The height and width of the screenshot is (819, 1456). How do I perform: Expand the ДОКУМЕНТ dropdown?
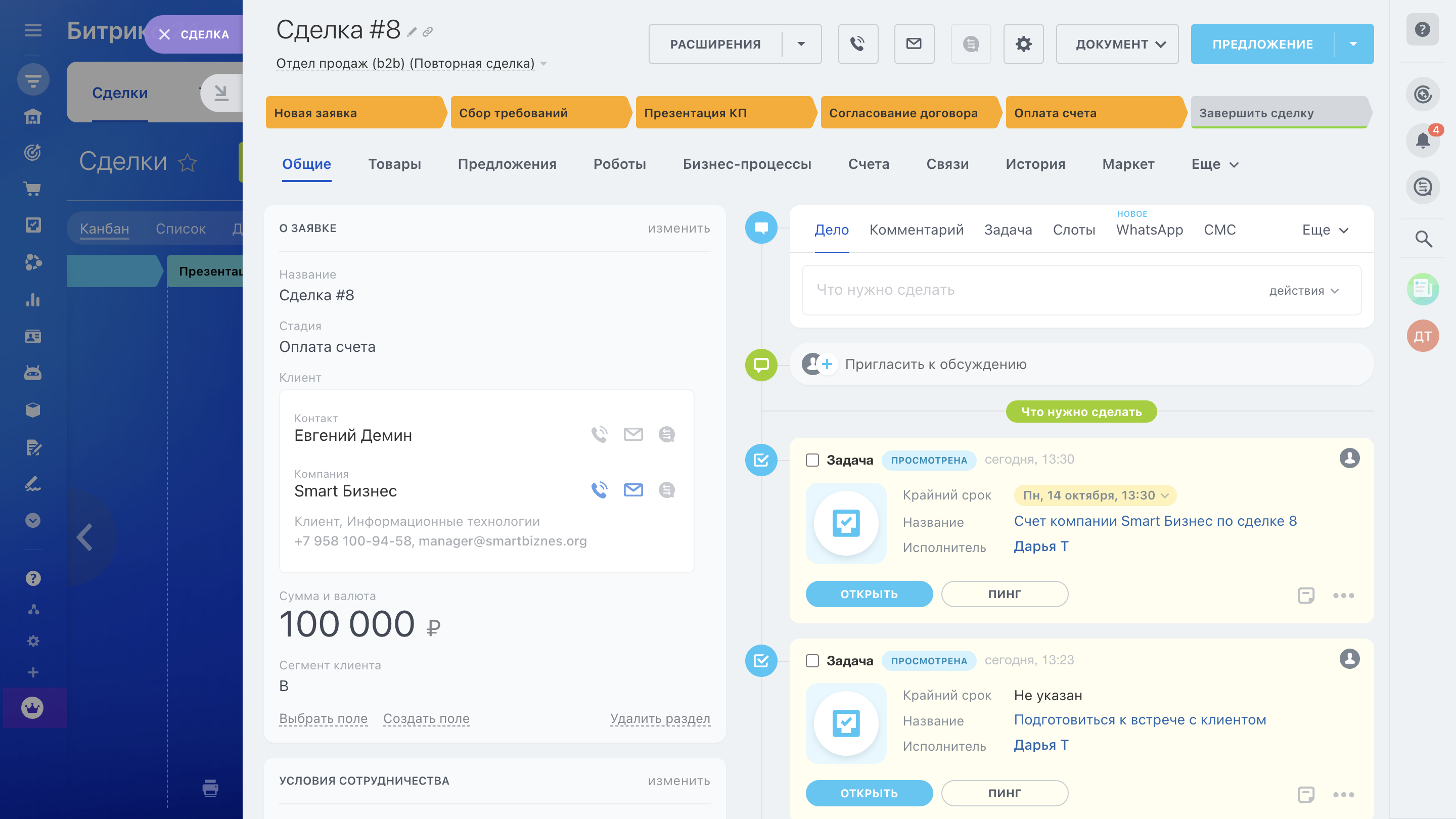pyautogui.click(x=1117, y=43)
